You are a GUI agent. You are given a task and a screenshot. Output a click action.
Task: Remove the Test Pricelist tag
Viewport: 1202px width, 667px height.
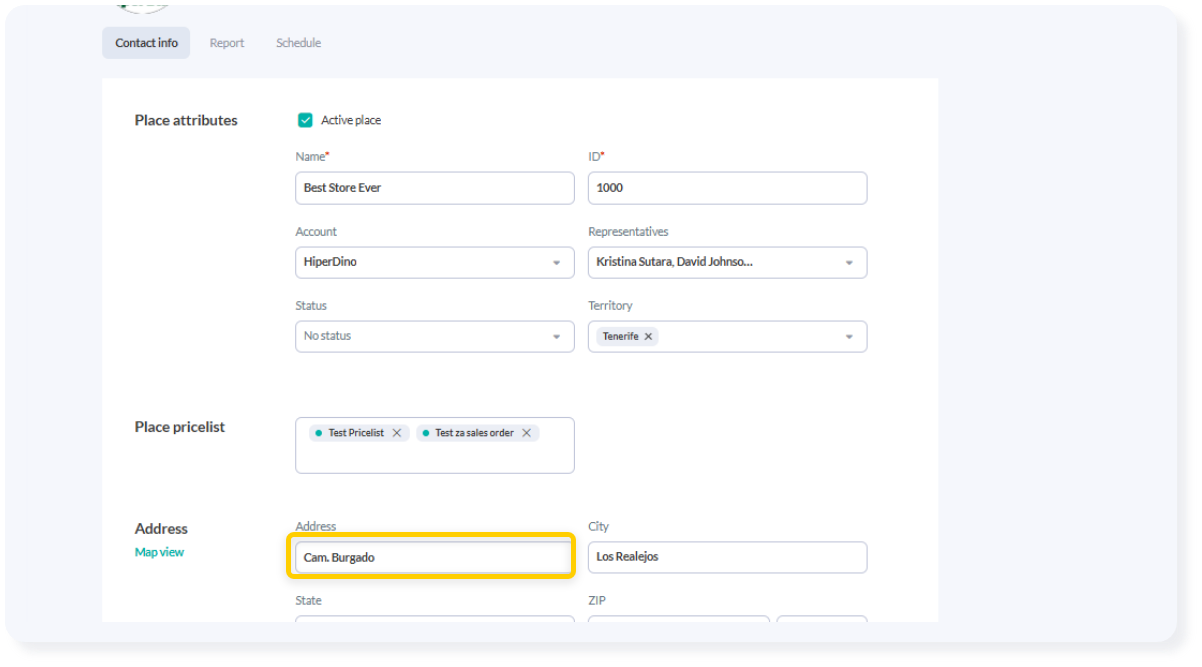pos(397,433)
